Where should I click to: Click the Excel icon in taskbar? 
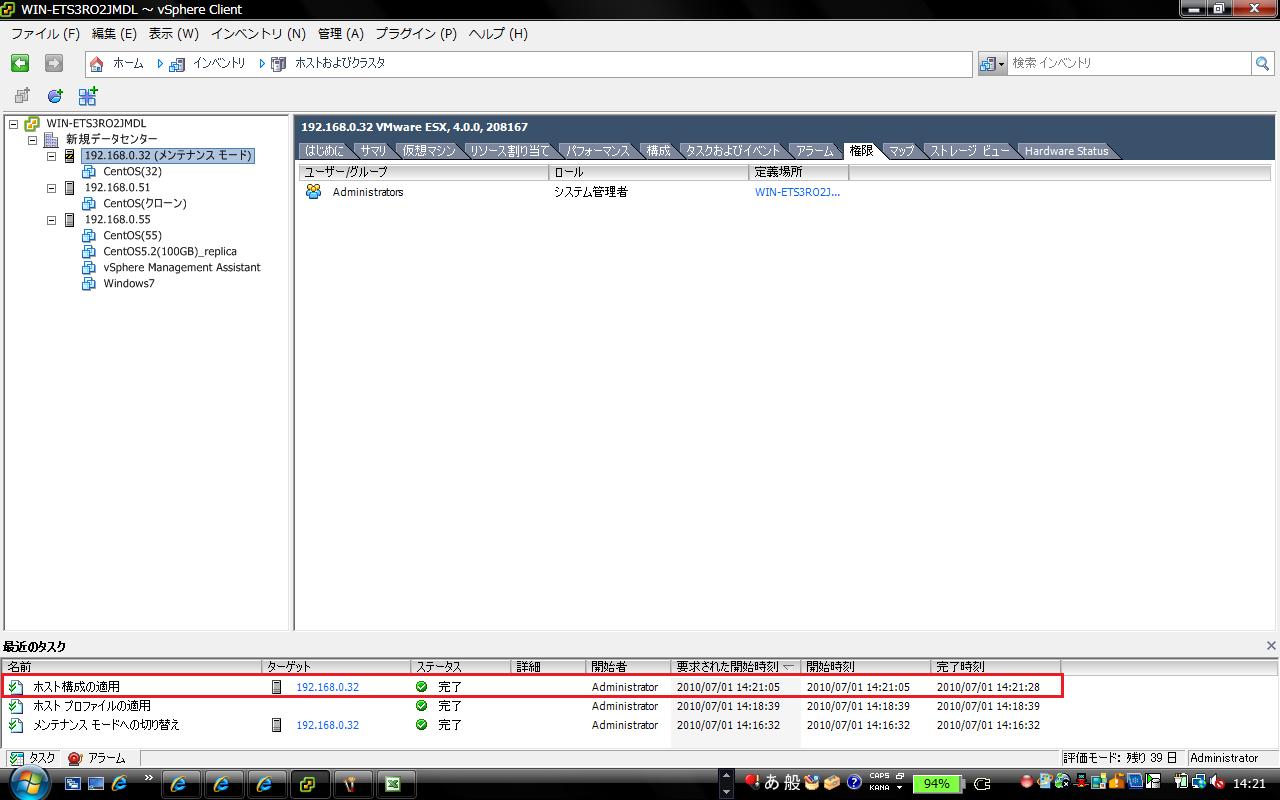394,784
